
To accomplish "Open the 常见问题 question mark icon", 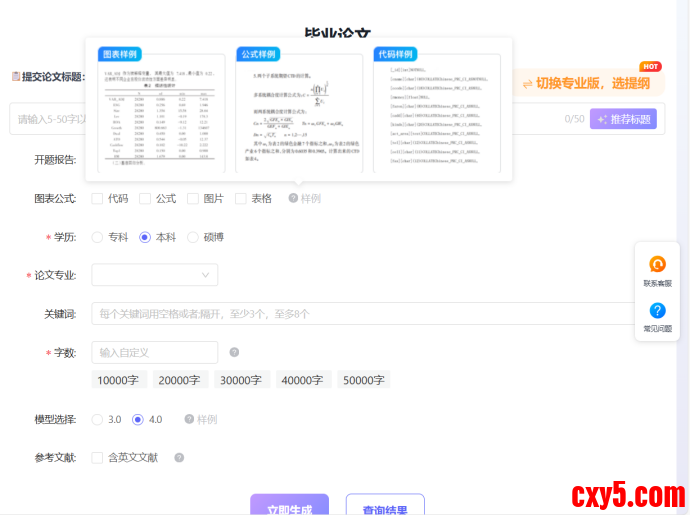I will pos(657,310).
